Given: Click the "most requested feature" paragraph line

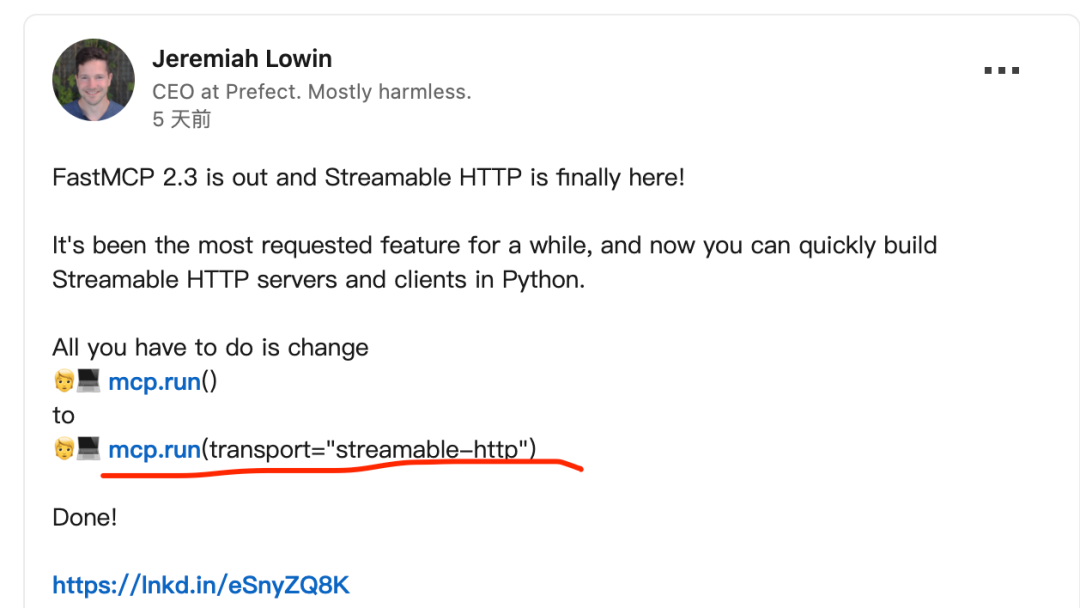Looking at the screenshot, I should (x=494, y=246).
